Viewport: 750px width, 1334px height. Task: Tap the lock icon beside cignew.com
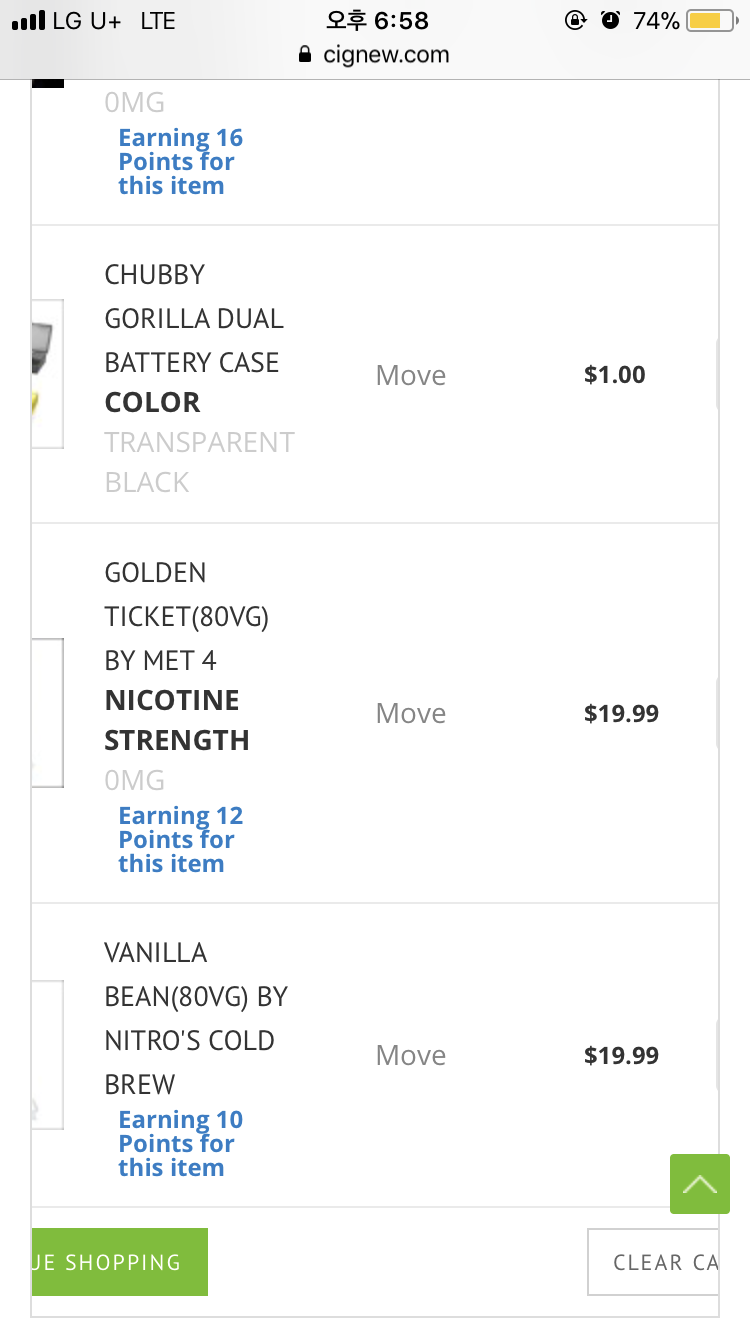306,55
